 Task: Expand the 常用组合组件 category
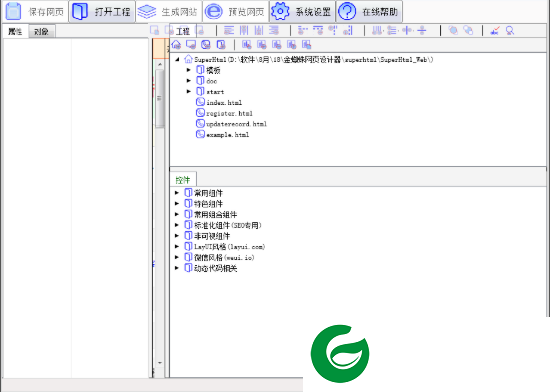click(177, 214)
